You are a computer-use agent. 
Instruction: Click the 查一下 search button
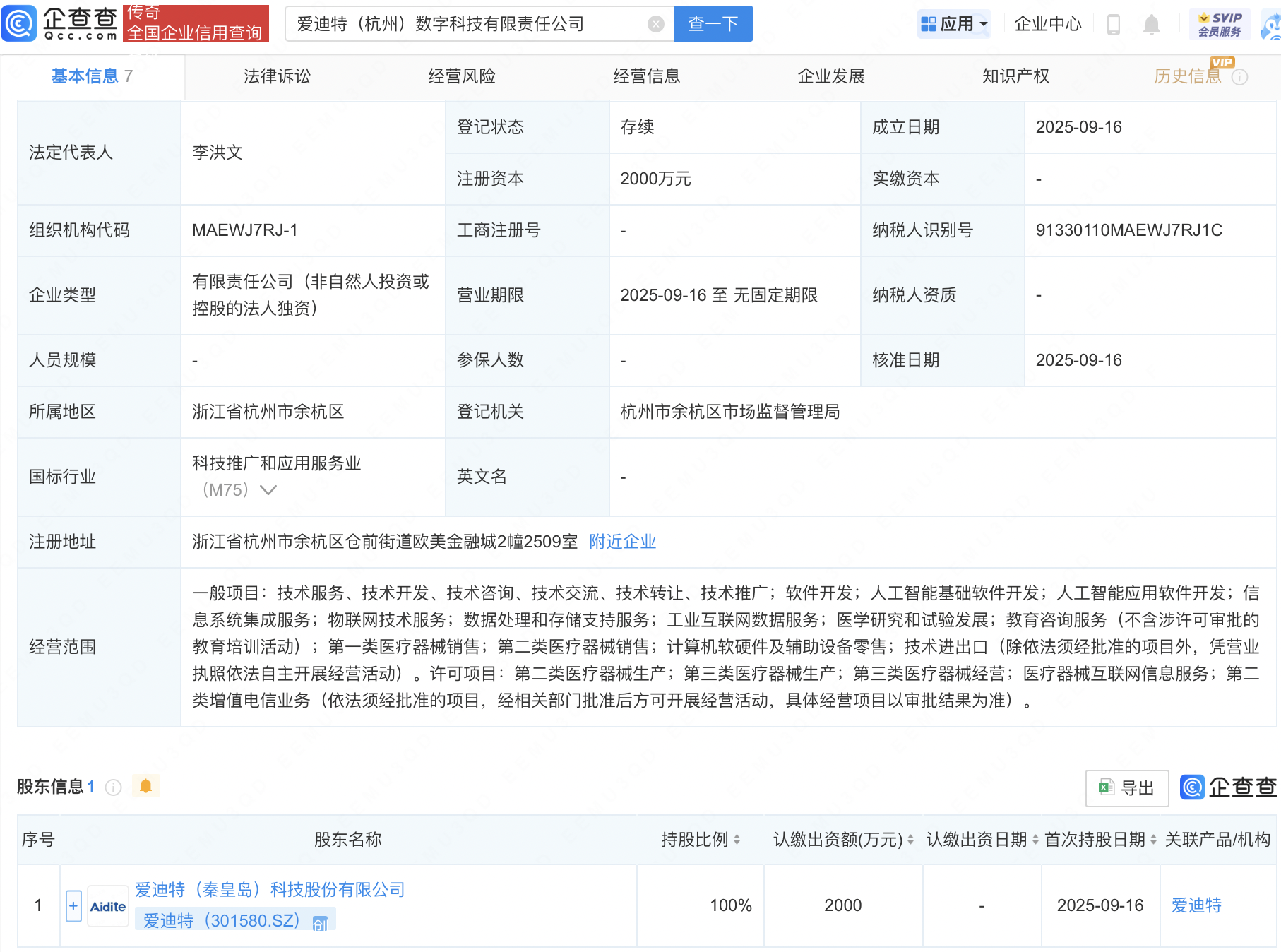[713, 24]
